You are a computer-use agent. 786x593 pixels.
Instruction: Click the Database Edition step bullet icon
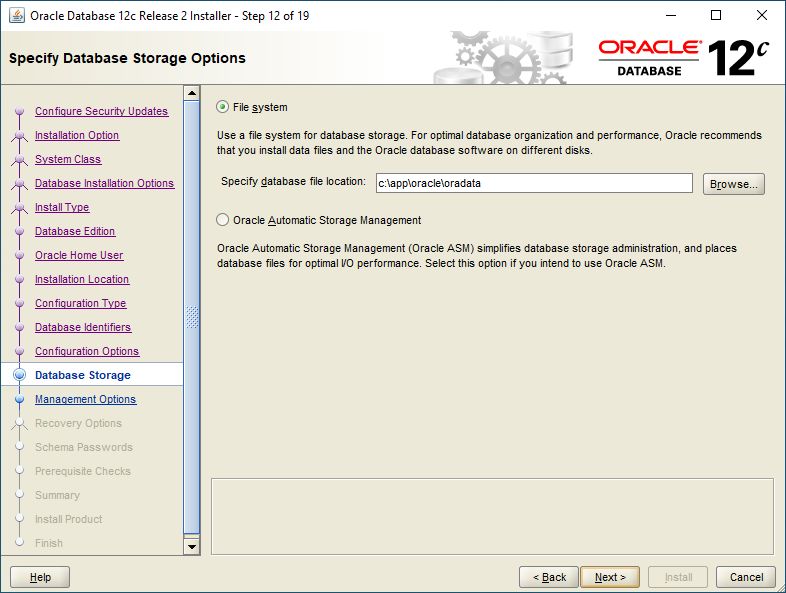(x=20, y=232)
